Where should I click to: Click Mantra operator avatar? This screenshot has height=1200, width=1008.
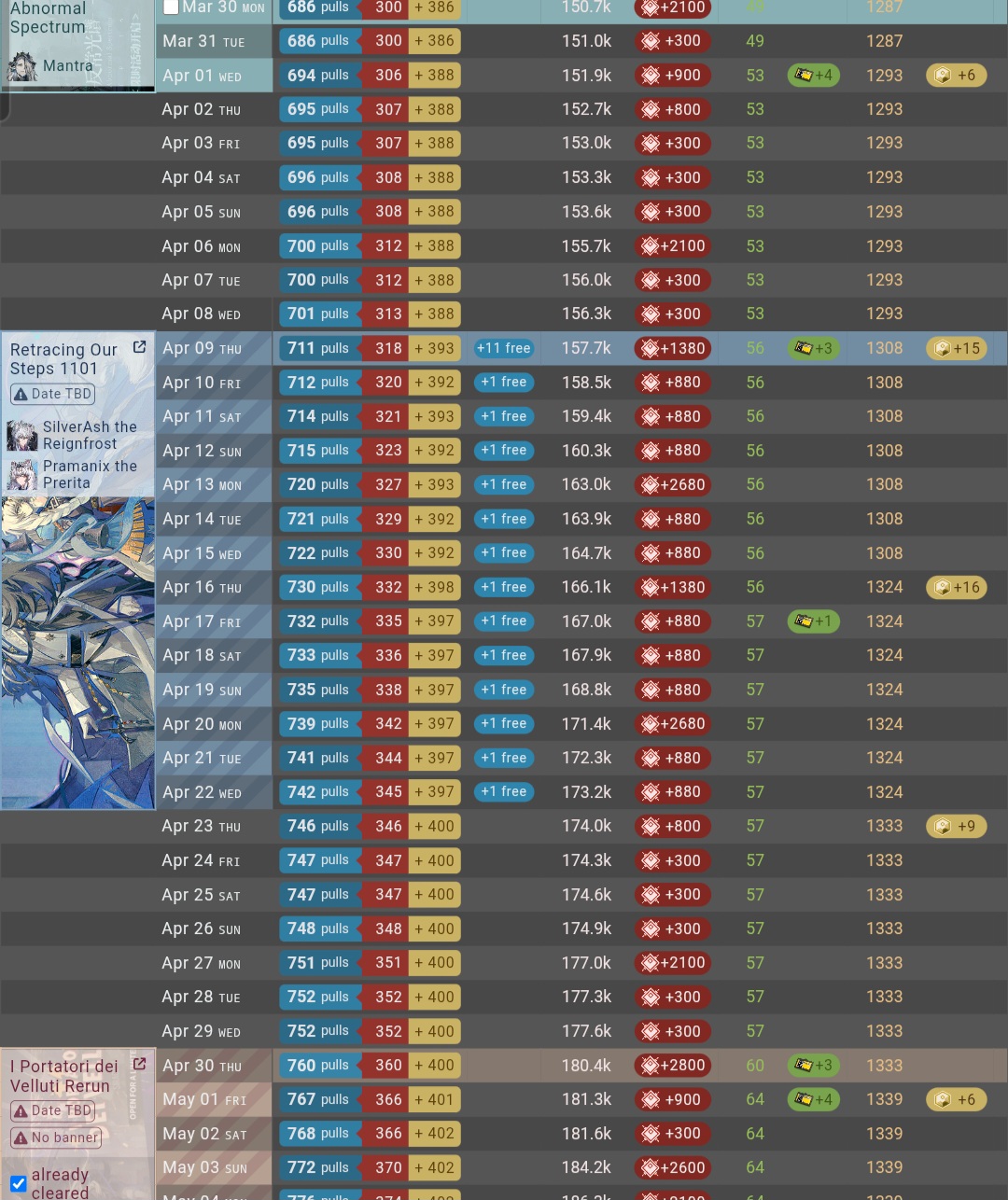coord(22,66)
